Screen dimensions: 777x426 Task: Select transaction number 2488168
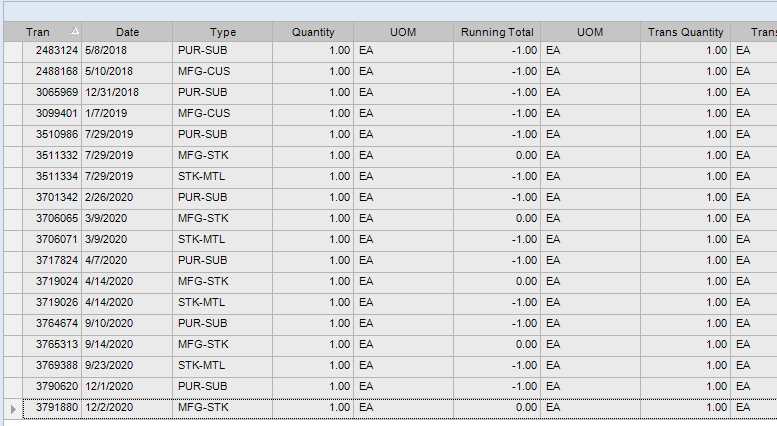(x=57, y=71)
